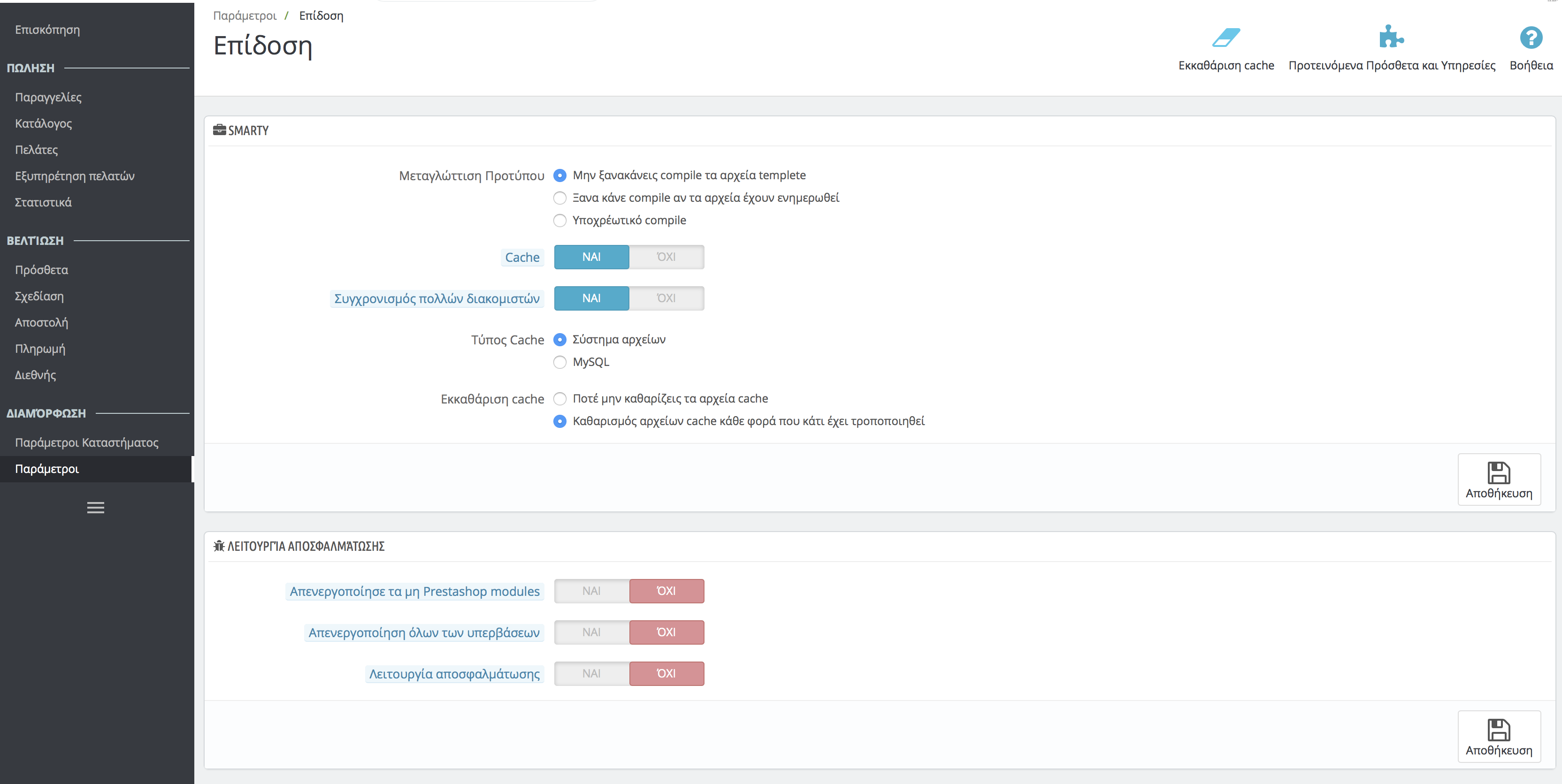The height and width of the screenshot is (784, 1562).
Task: Click the Εκκαθάριση cache eraser icon
Action: tap(1225, 38)
